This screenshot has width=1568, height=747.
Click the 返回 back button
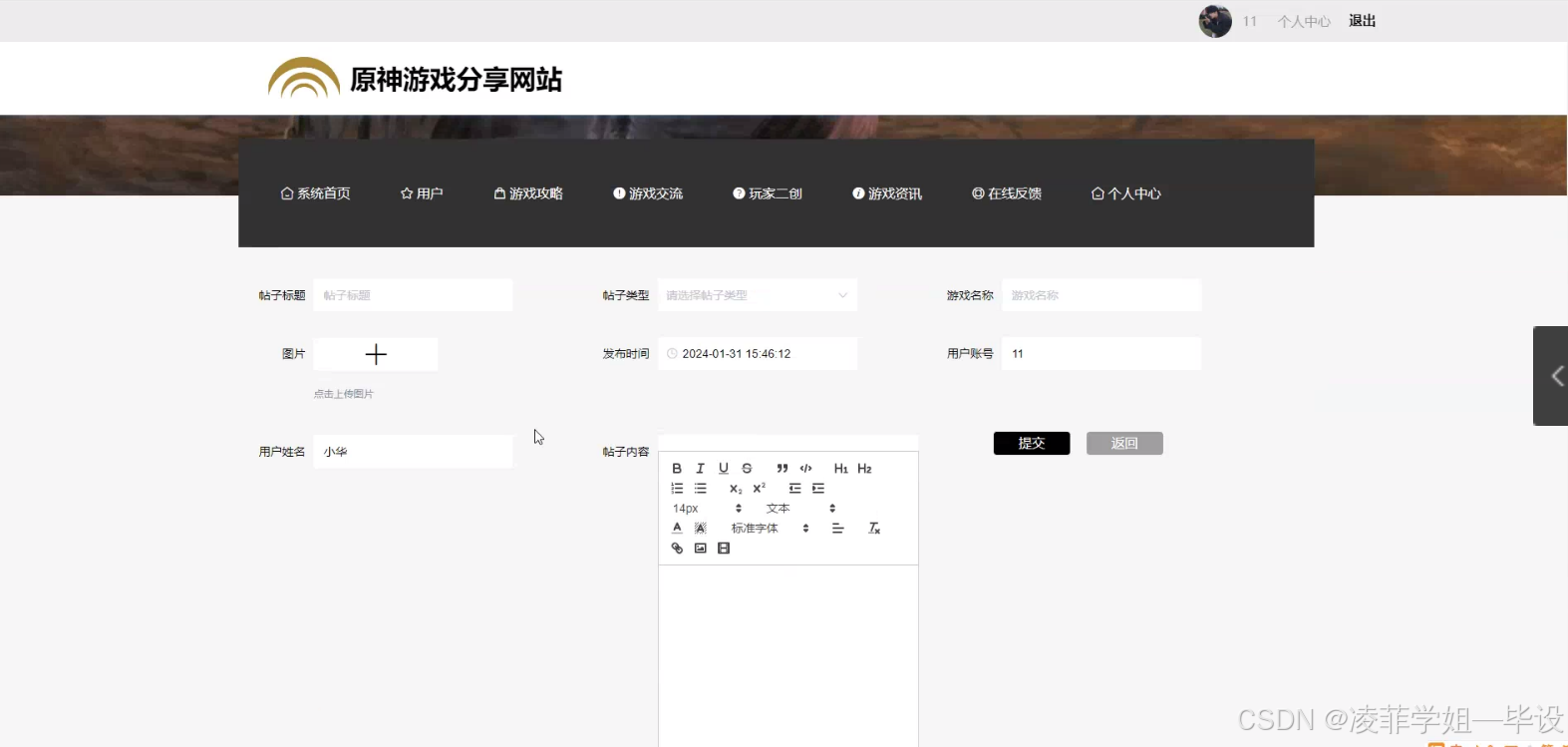(x=1124, y=443)
